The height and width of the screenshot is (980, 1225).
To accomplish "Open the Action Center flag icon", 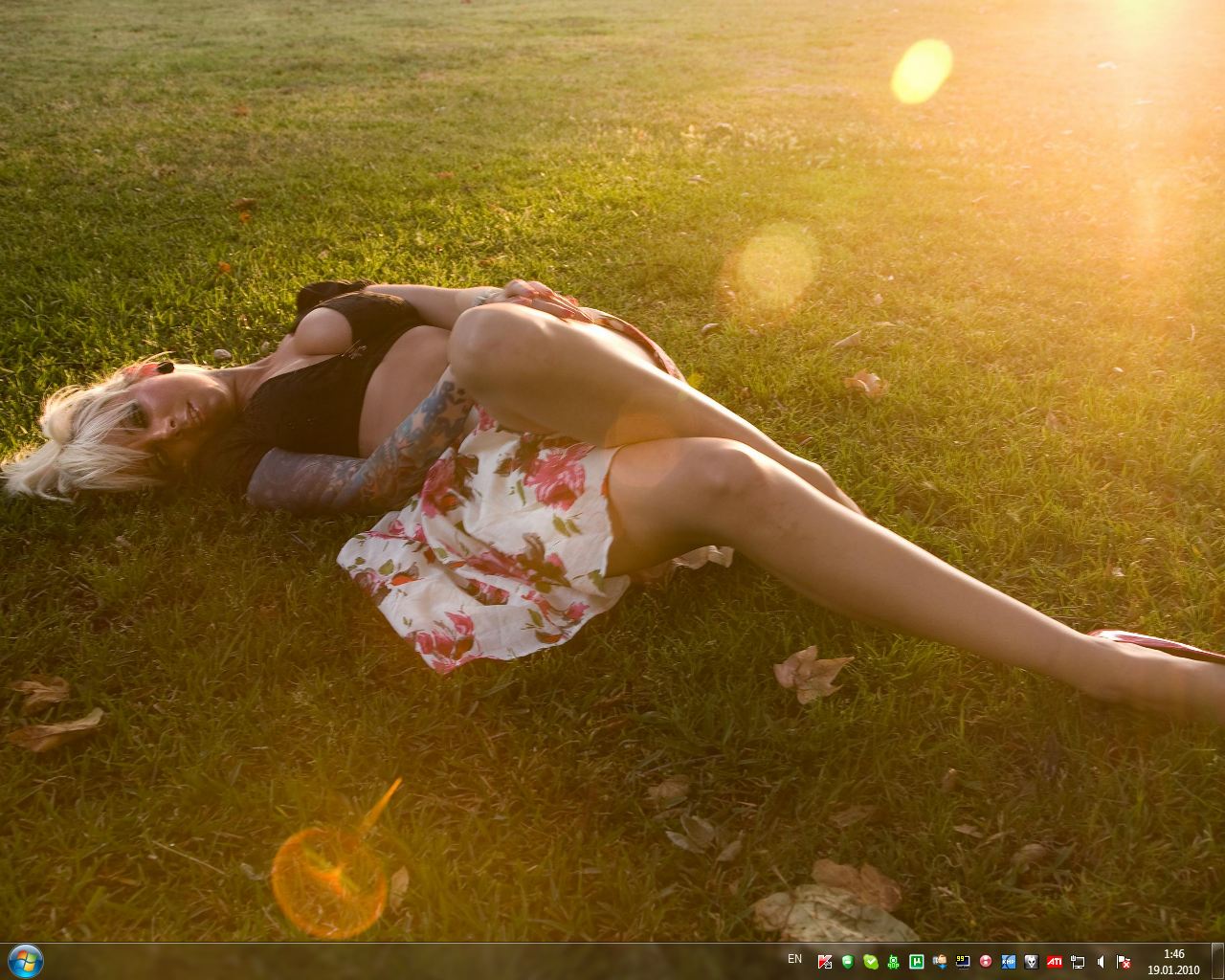I will 1124,961.
